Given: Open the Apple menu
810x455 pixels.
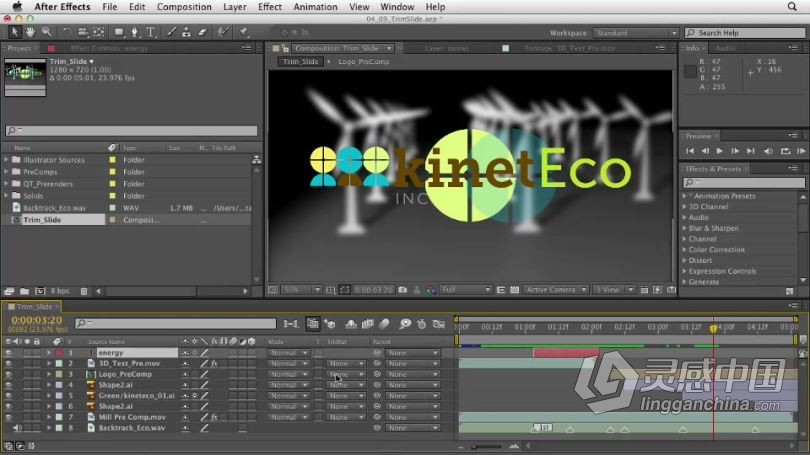Looking at the screenshot, I should click(x=17, y=7).
